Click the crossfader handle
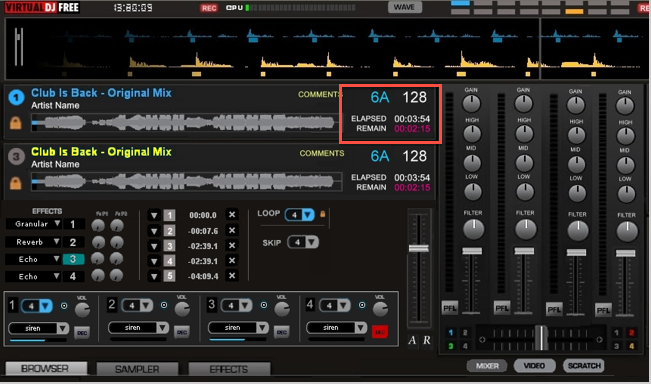 pos(541,338)
